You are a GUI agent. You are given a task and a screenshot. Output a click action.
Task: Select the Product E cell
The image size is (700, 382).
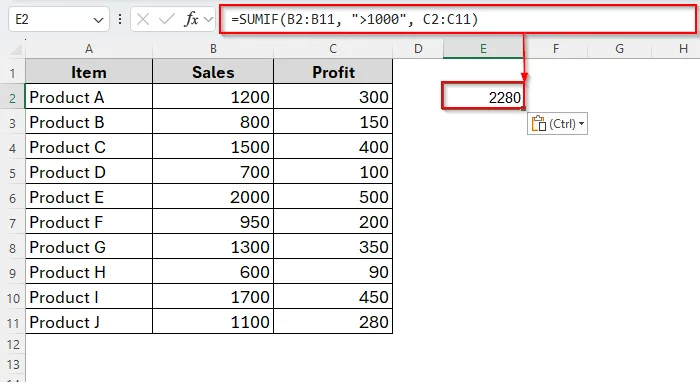pos(89,197)
